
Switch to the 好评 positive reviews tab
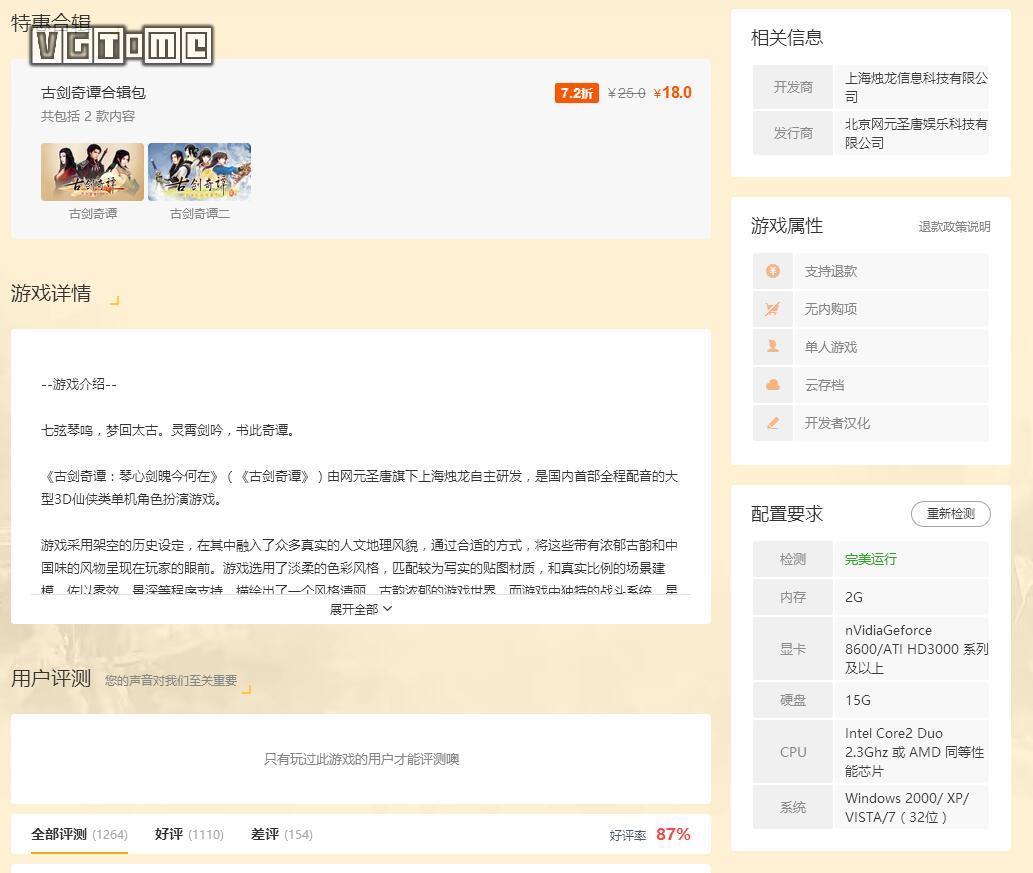click(168, 834)
